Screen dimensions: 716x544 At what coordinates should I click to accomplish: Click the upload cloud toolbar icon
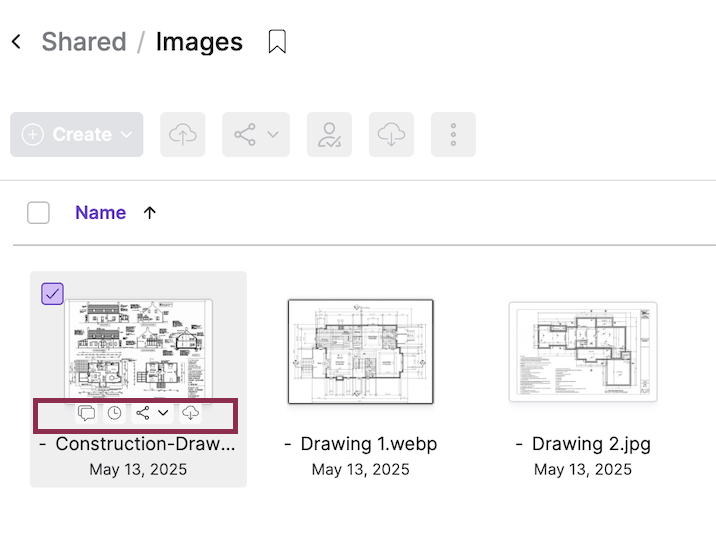pos(183,134)
